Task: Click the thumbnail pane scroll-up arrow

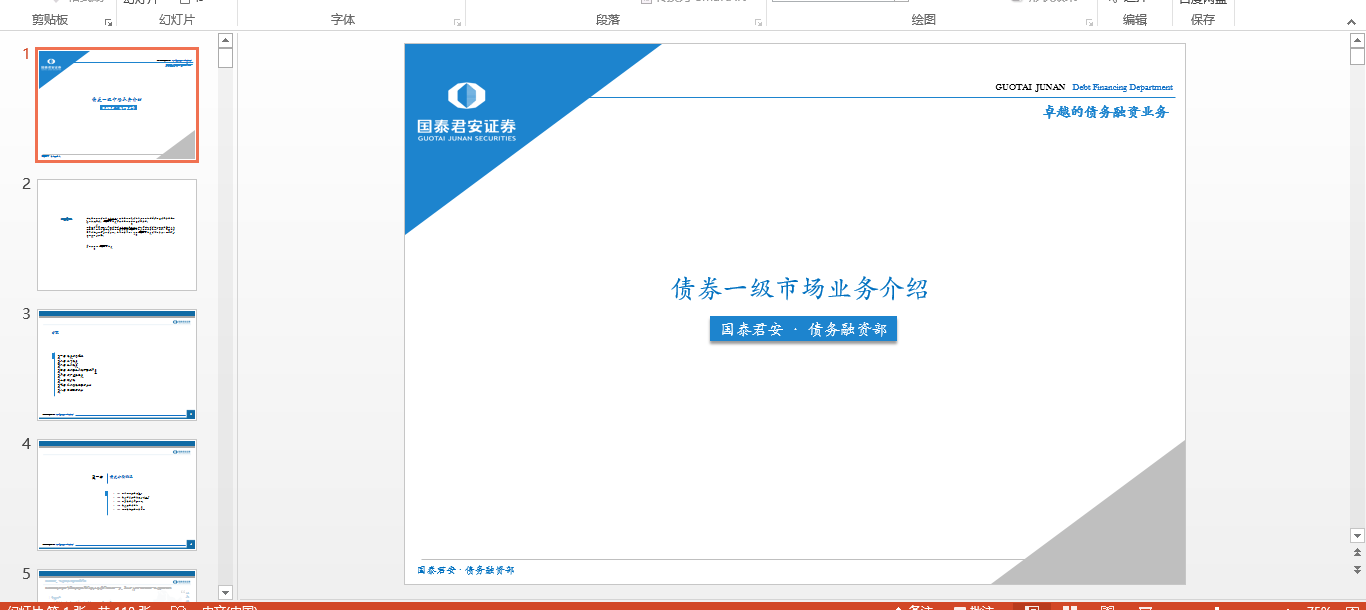Action: coord(225,40)
